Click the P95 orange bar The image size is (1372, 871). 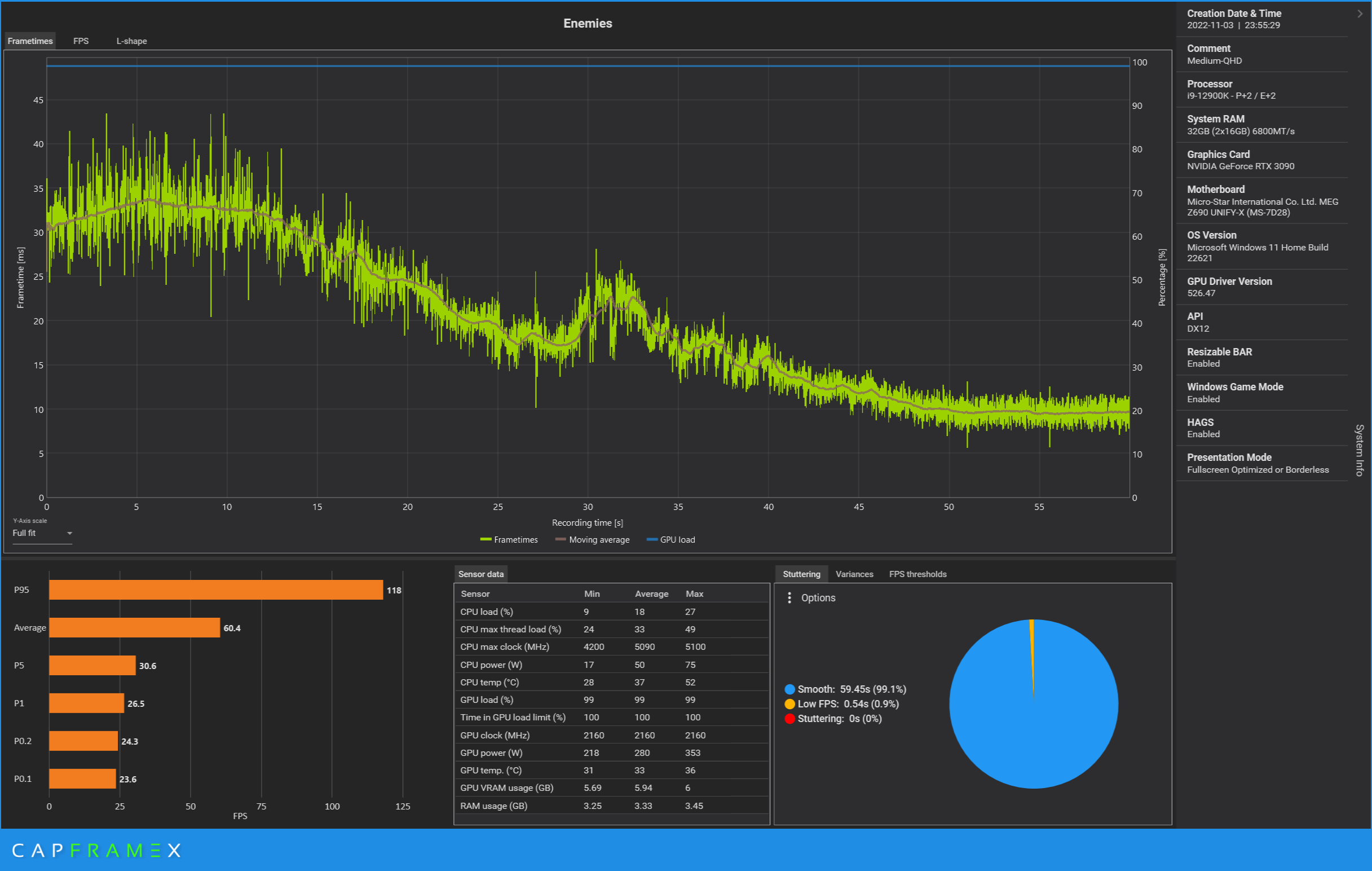pyautogui.click(x=215, y=590)
